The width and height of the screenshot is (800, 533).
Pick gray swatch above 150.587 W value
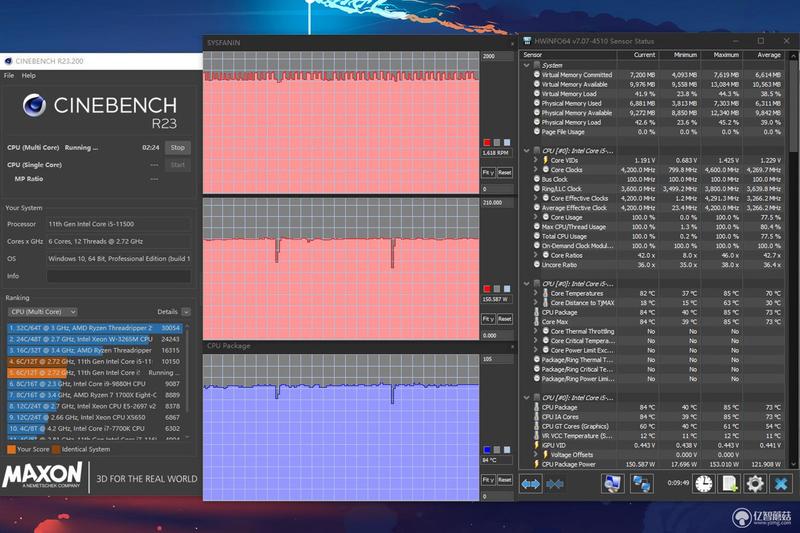coord(497,289)
